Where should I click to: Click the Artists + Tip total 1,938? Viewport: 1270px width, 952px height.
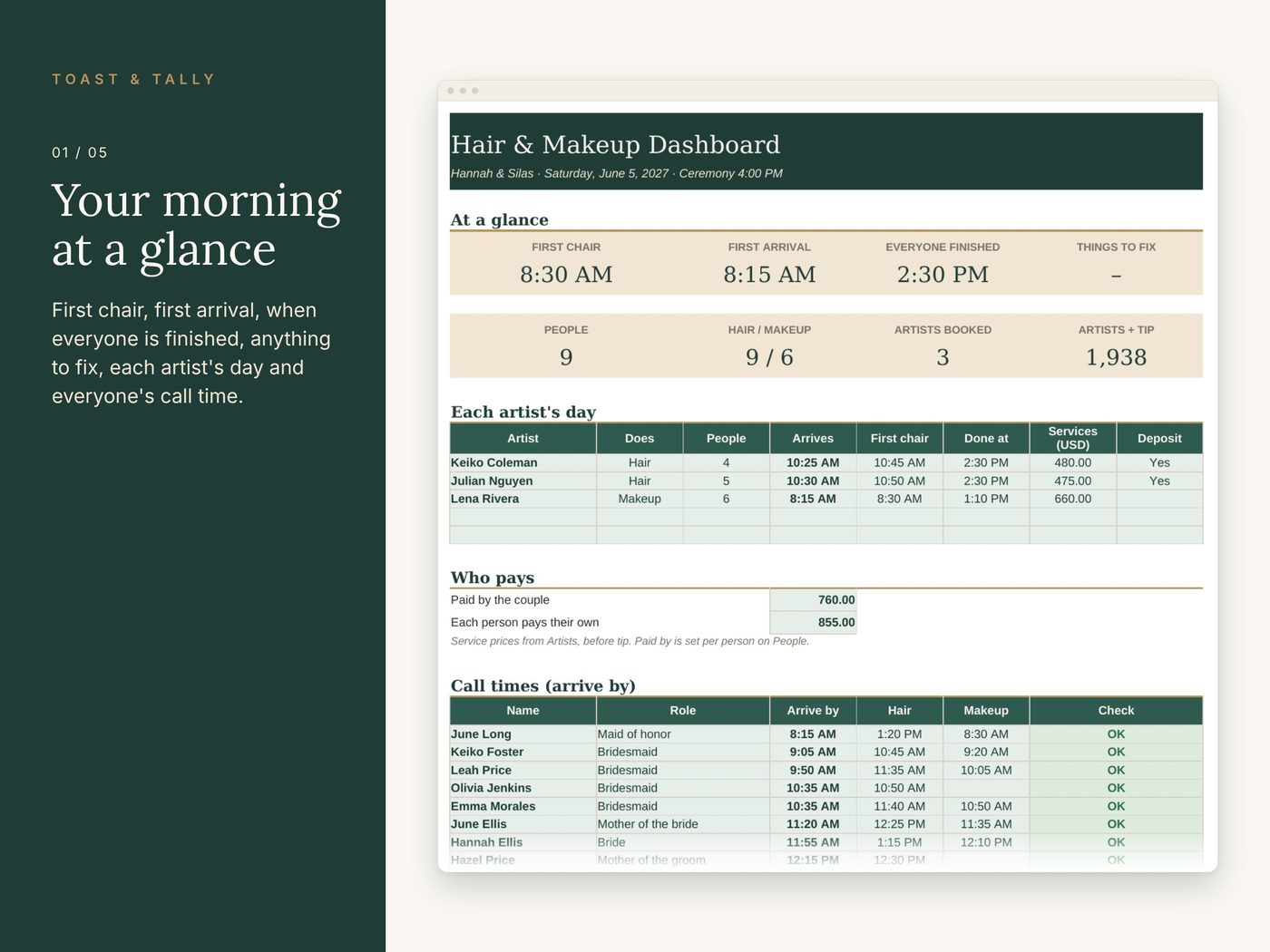pyautogui.click(x=1116, y=357)
